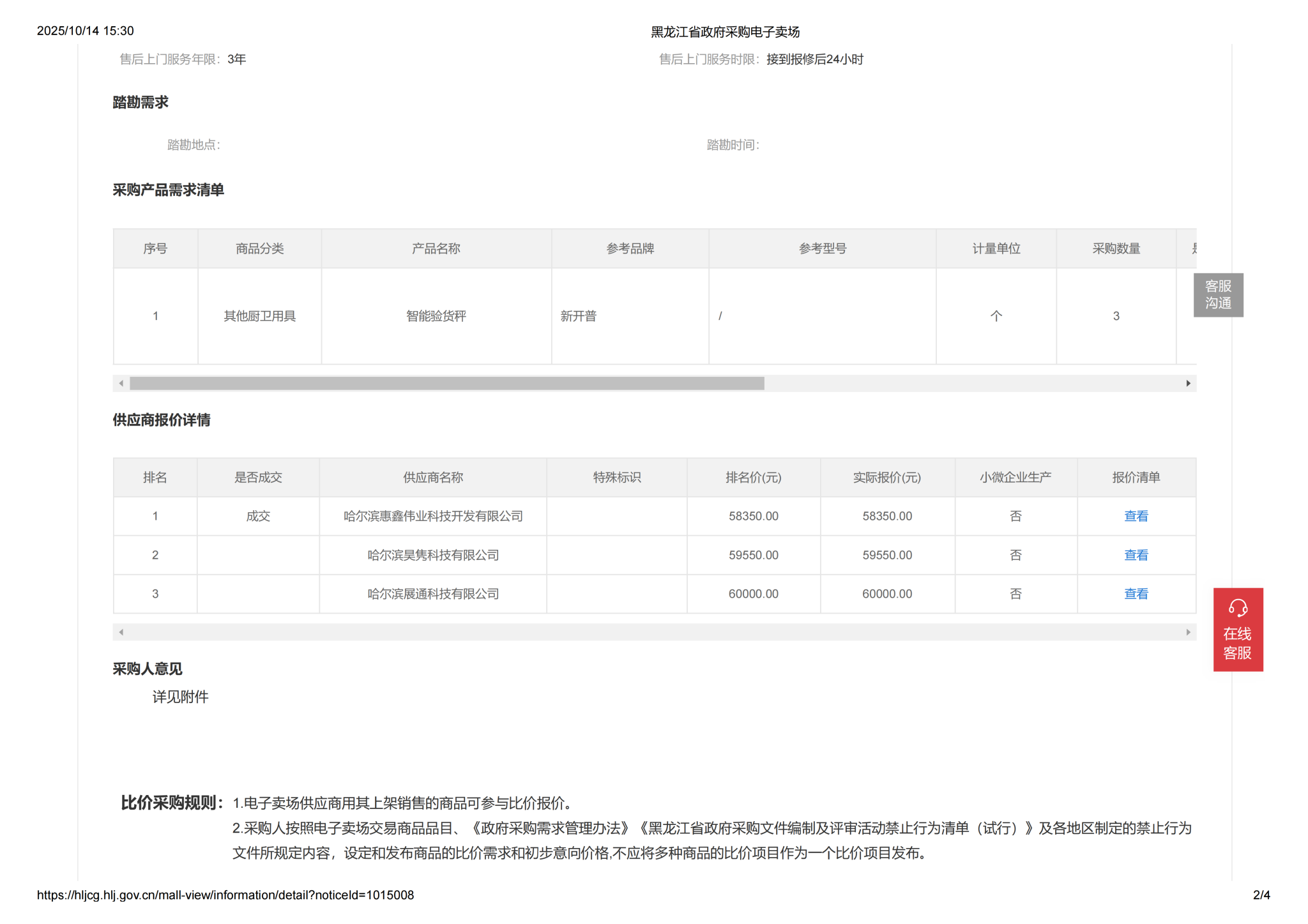
Task: Click right arrow of product list scrollbar
Action: tap(1188, 383)
